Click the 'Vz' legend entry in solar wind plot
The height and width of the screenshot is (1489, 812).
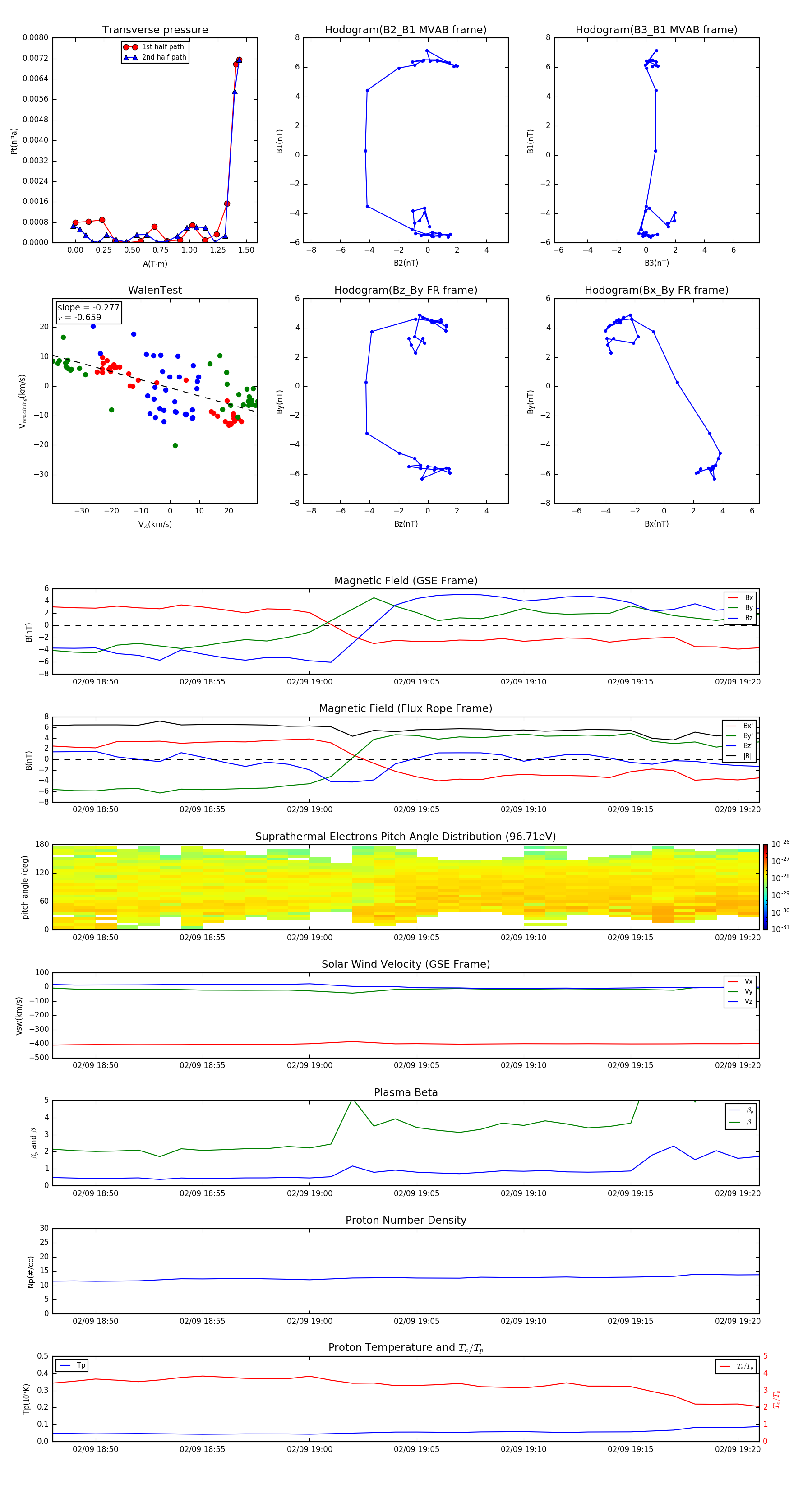741,1002
